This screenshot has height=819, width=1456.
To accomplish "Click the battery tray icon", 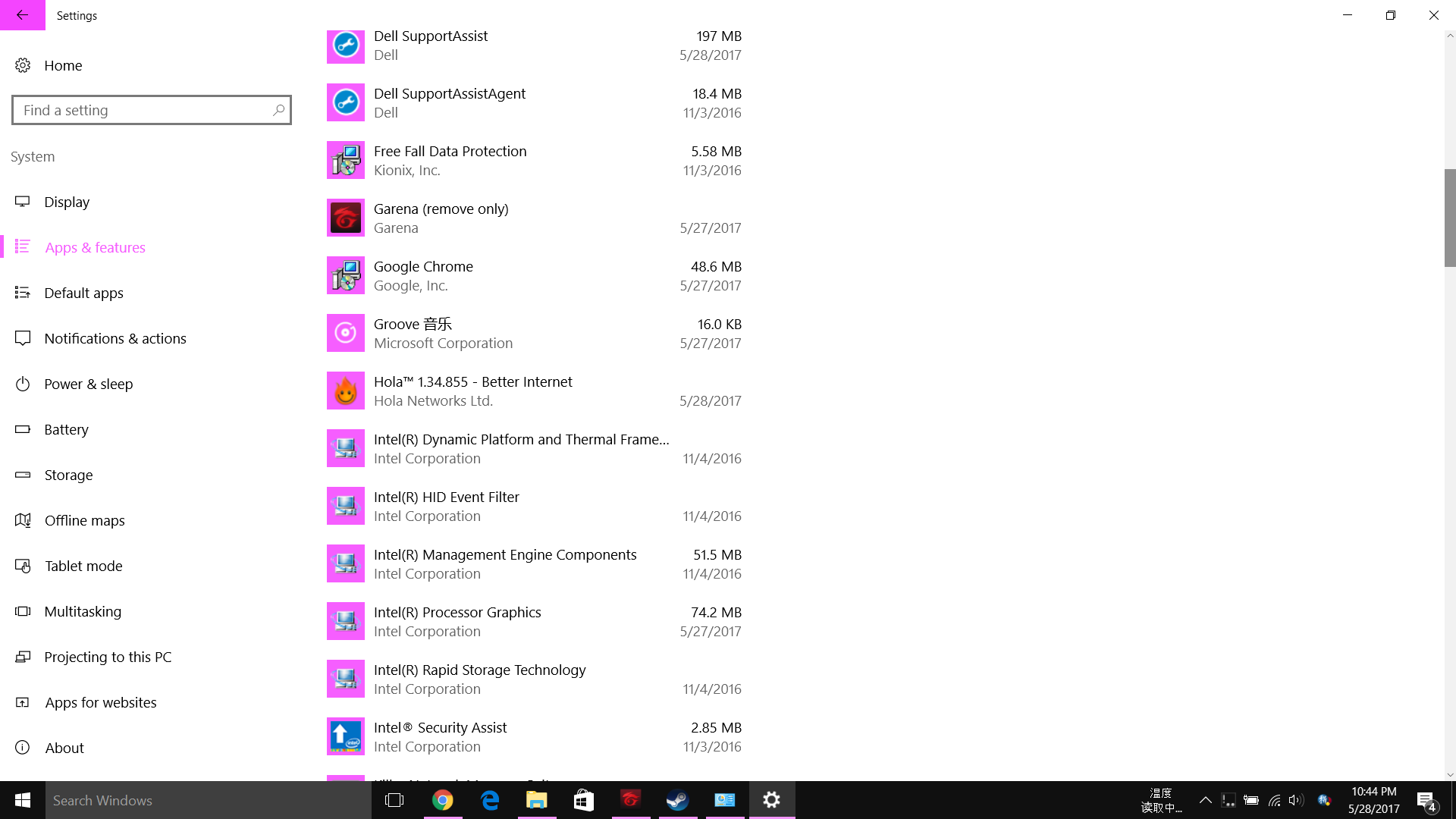I will click(1251, 800).
